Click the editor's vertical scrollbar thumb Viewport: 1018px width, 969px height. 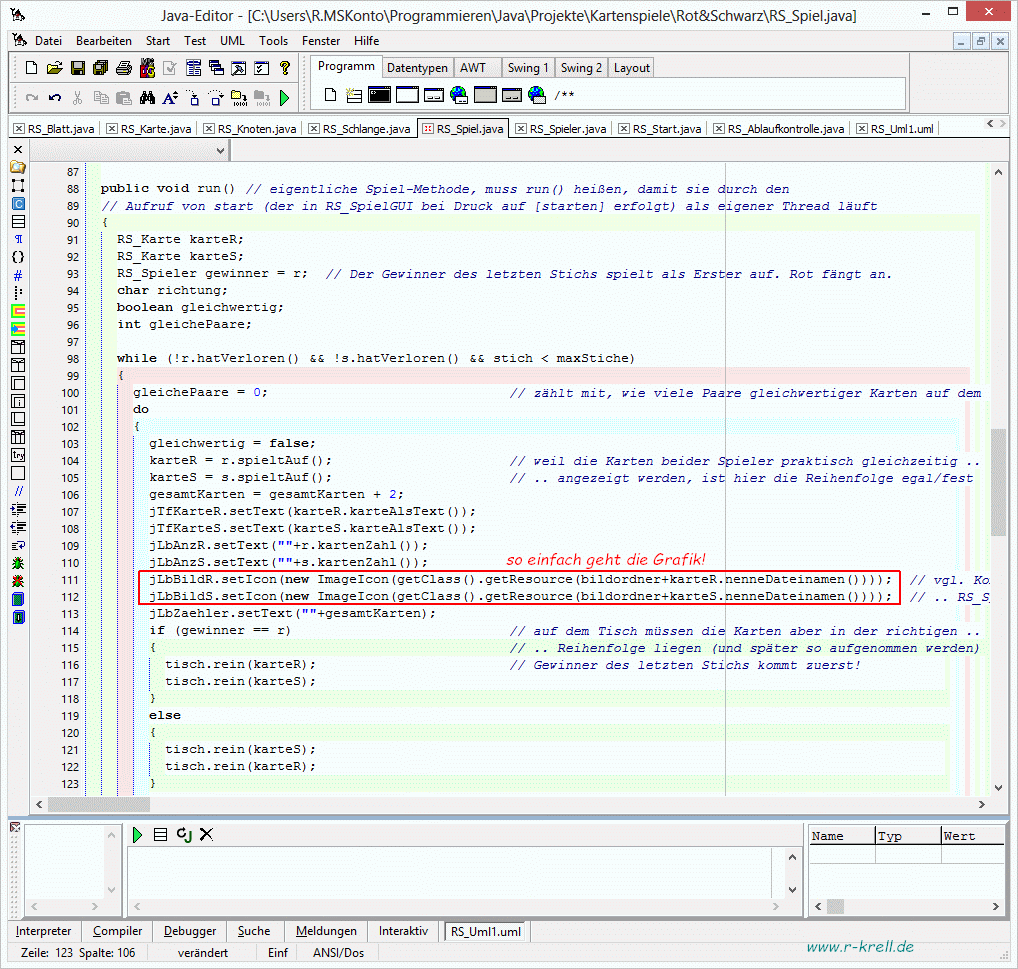point(998,480)
